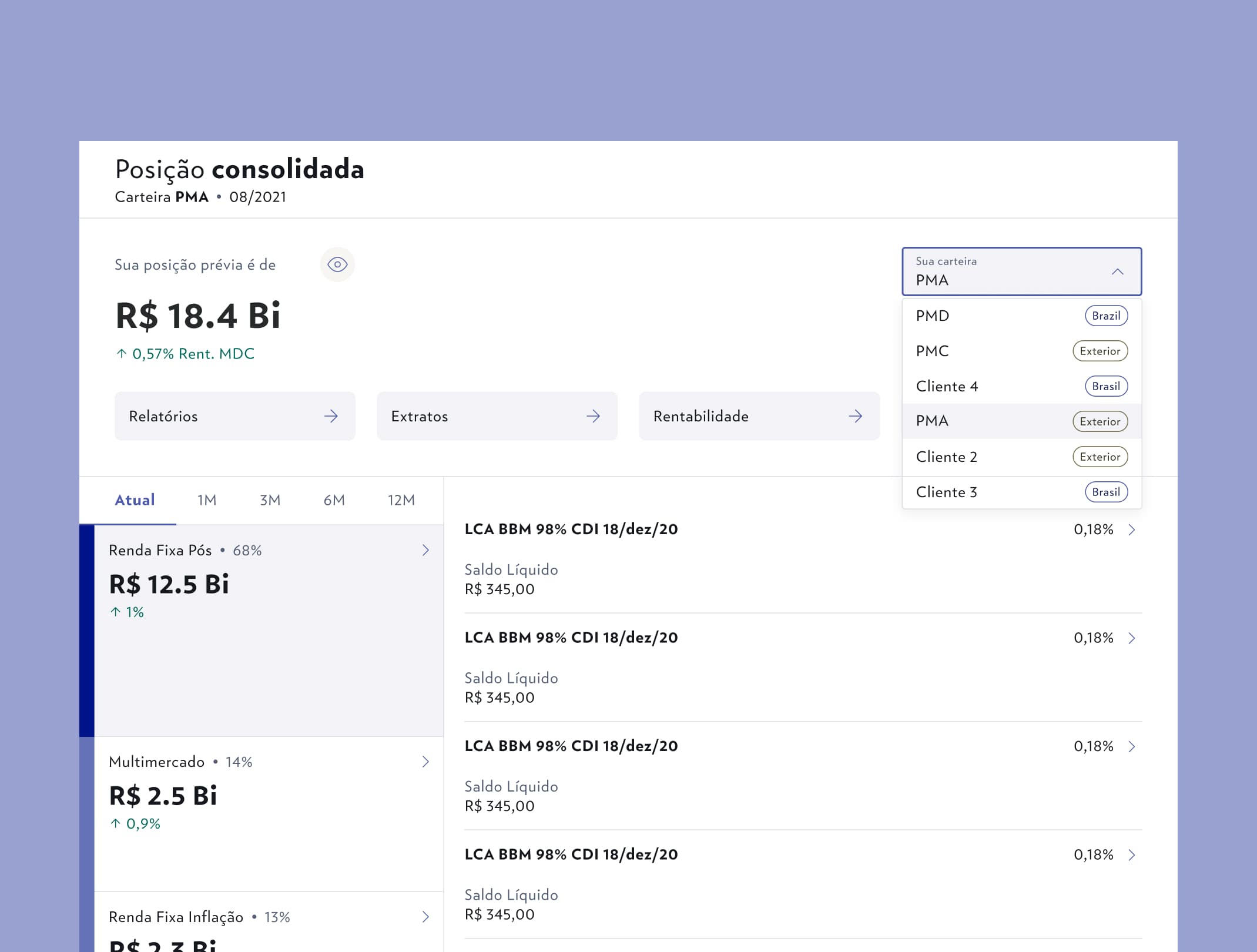Choose Cliente 2 portfolio

1021,457
